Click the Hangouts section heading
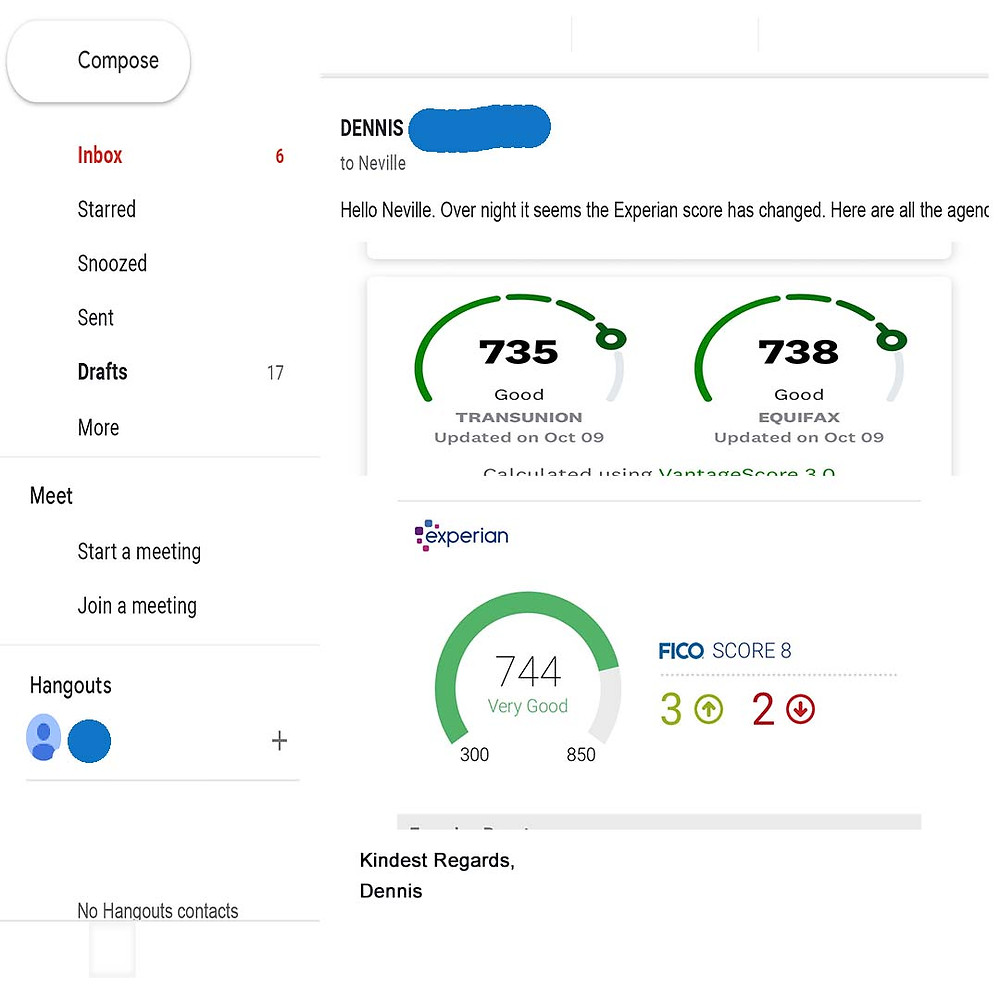The image size is (1000, 1000). click(71, 686)
